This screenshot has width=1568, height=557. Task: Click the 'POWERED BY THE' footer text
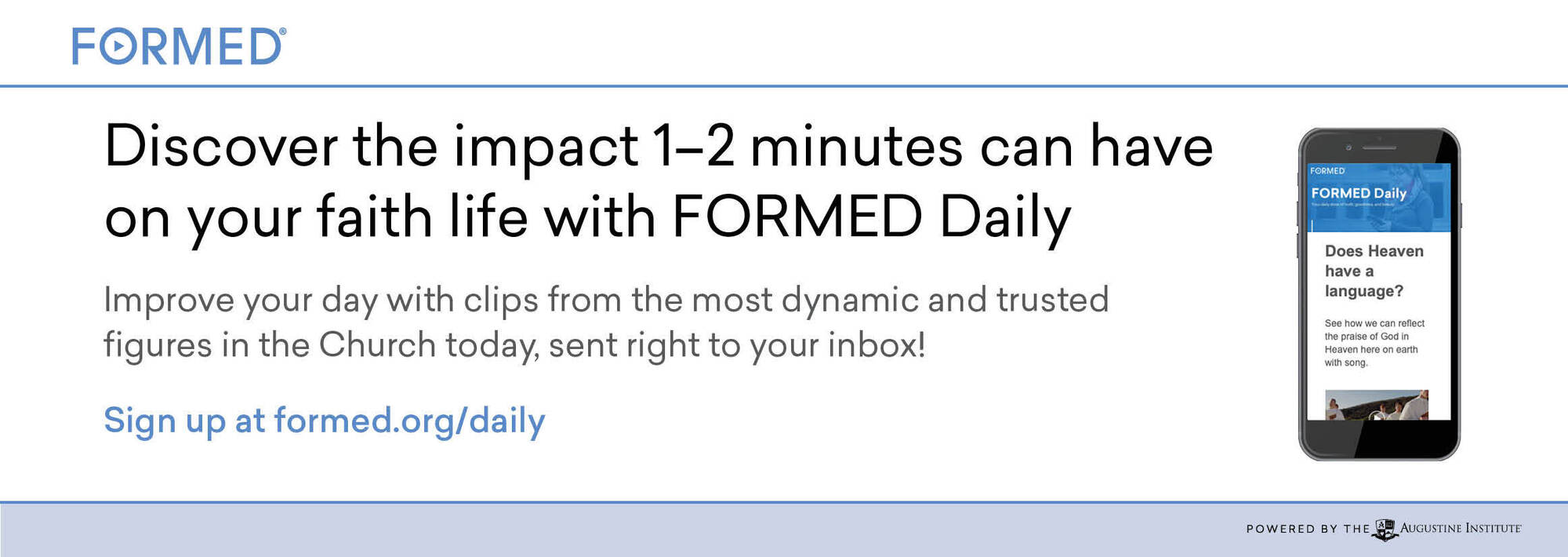[1307, 530]
